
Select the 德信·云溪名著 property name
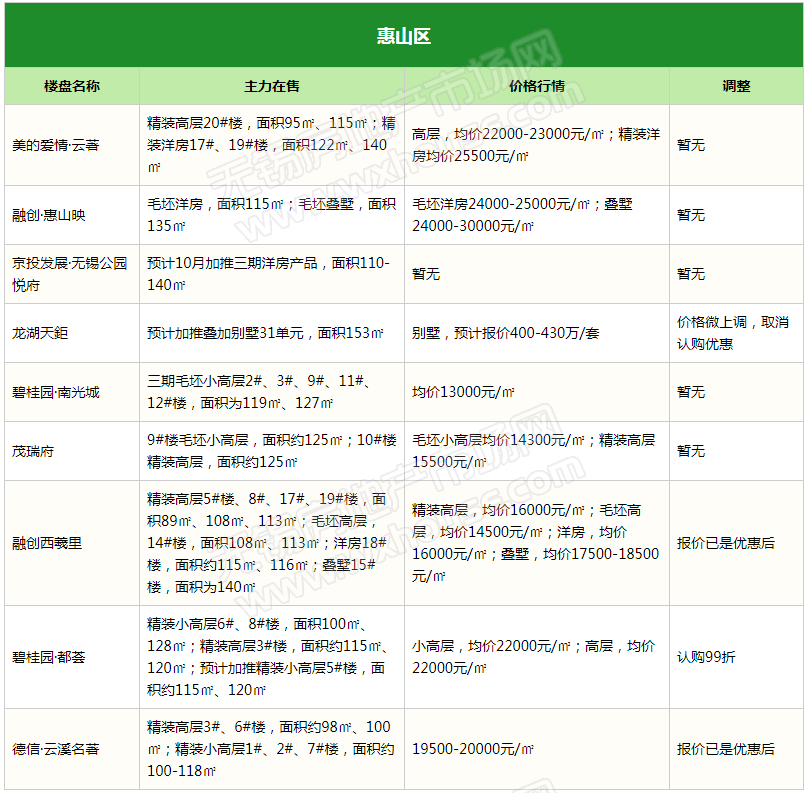56,749
